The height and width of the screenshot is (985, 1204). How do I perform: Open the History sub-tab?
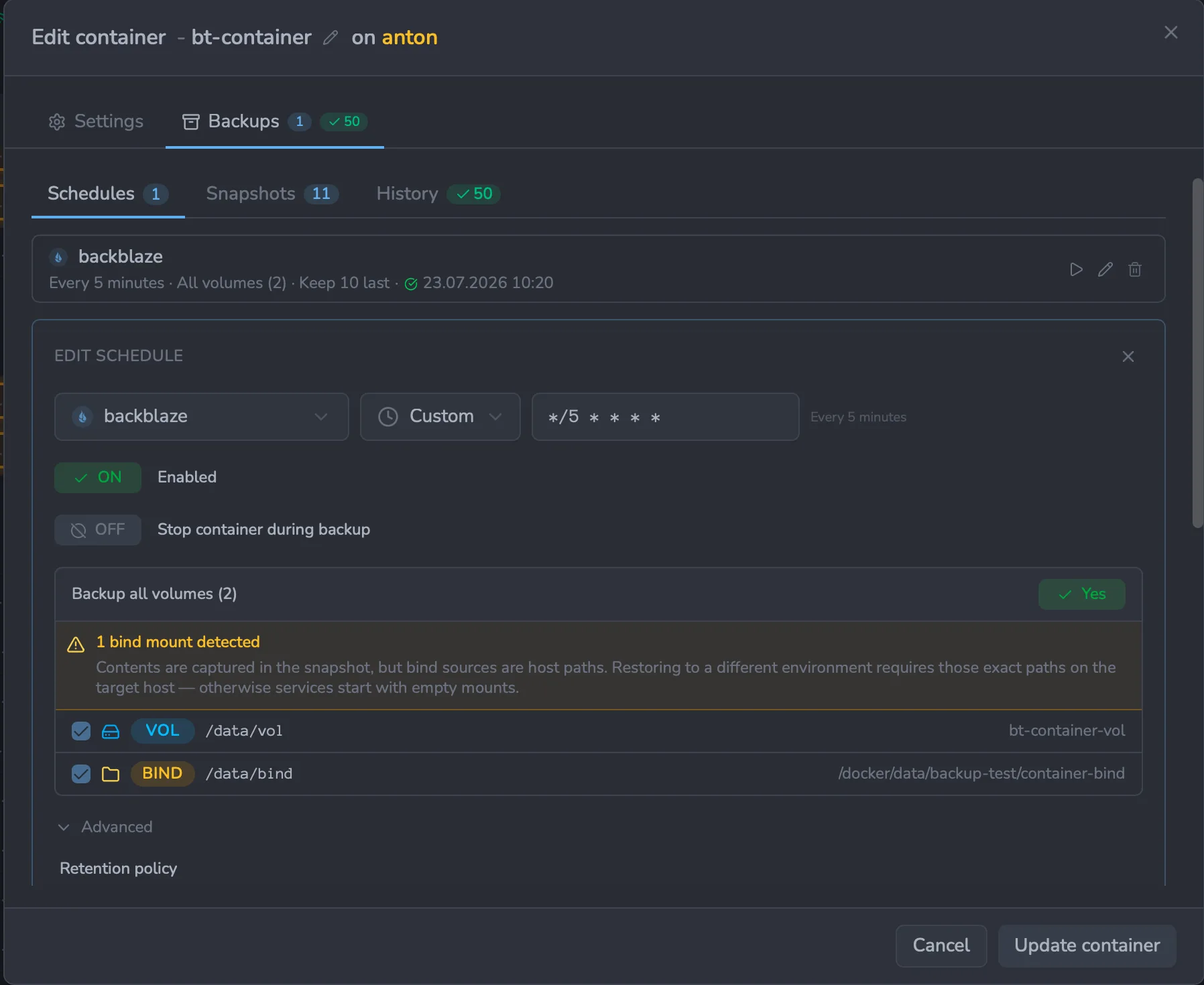click(x=438, y=194)
